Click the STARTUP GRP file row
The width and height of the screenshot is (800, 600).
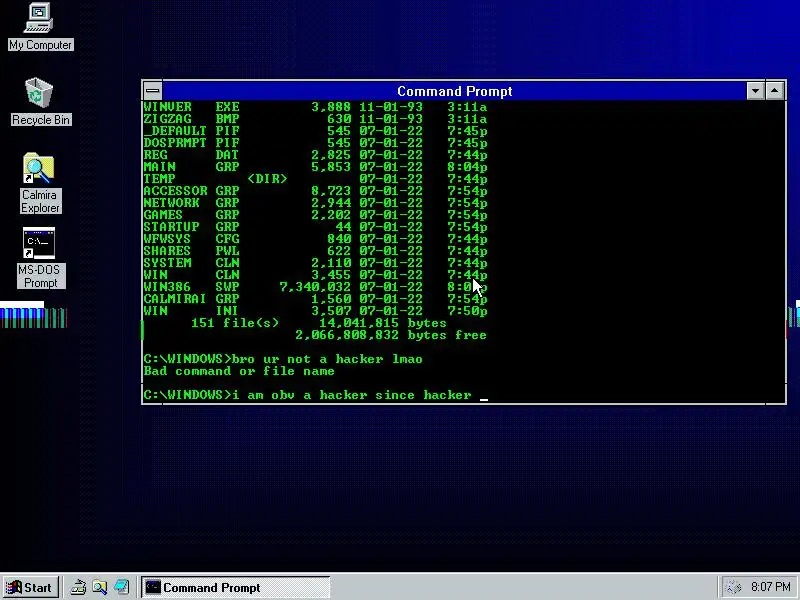pos(315,227)
